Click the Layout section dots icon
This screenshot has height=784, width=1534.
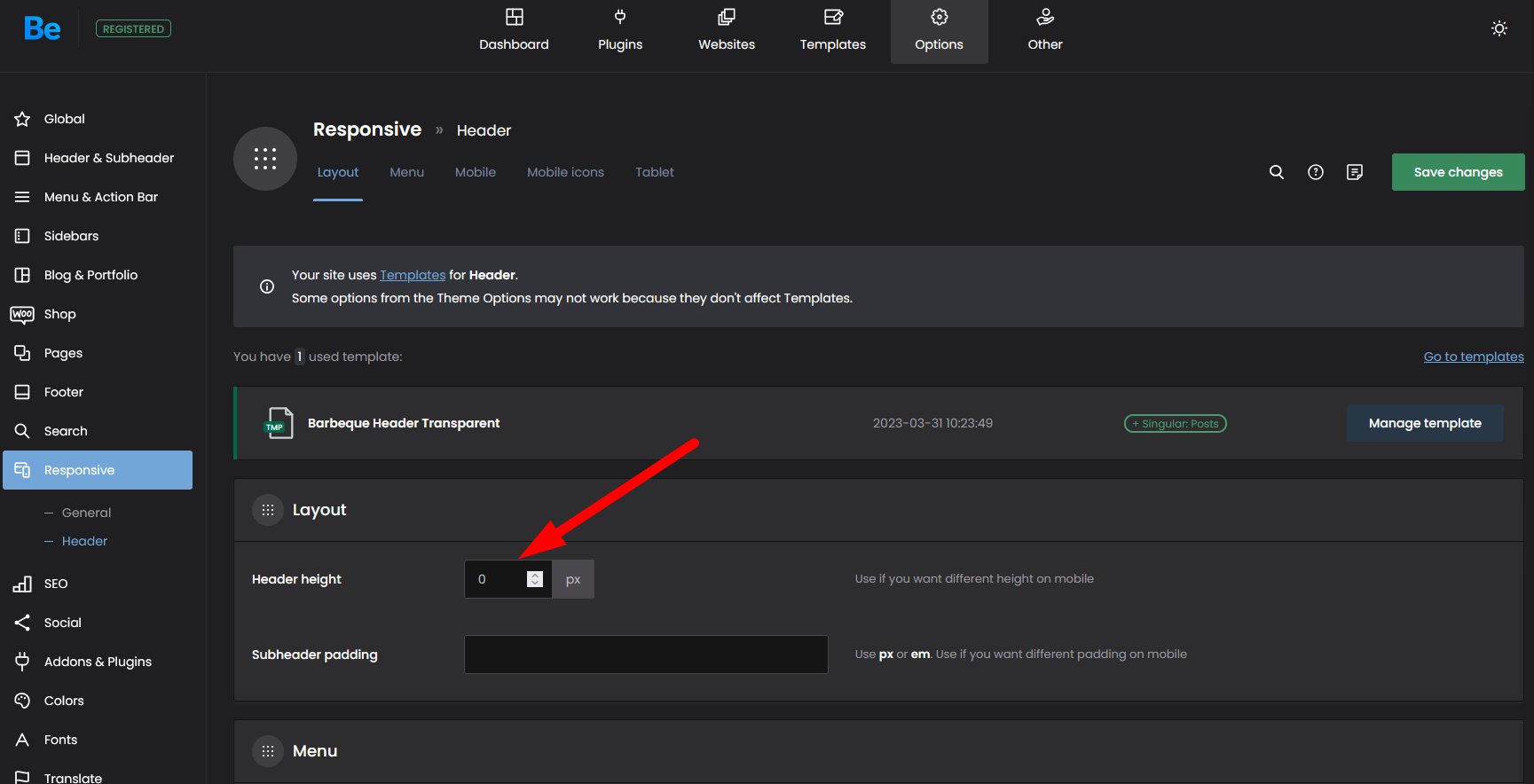tap(268, 510)
